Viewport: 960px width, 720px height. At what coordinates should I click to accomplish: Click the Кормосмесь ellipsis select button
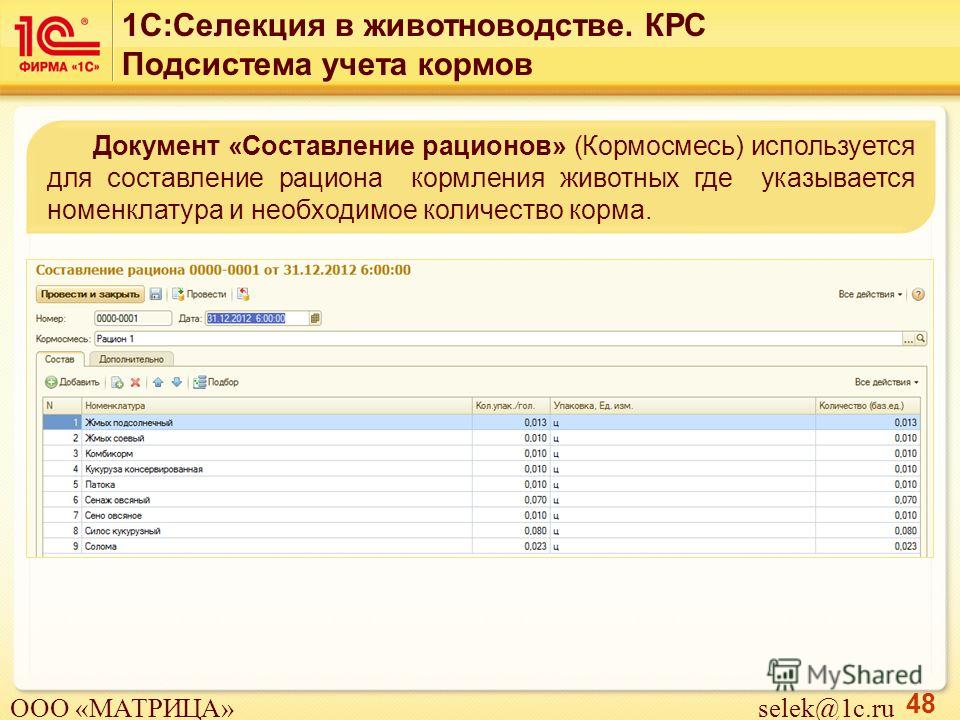pos(909,339)
